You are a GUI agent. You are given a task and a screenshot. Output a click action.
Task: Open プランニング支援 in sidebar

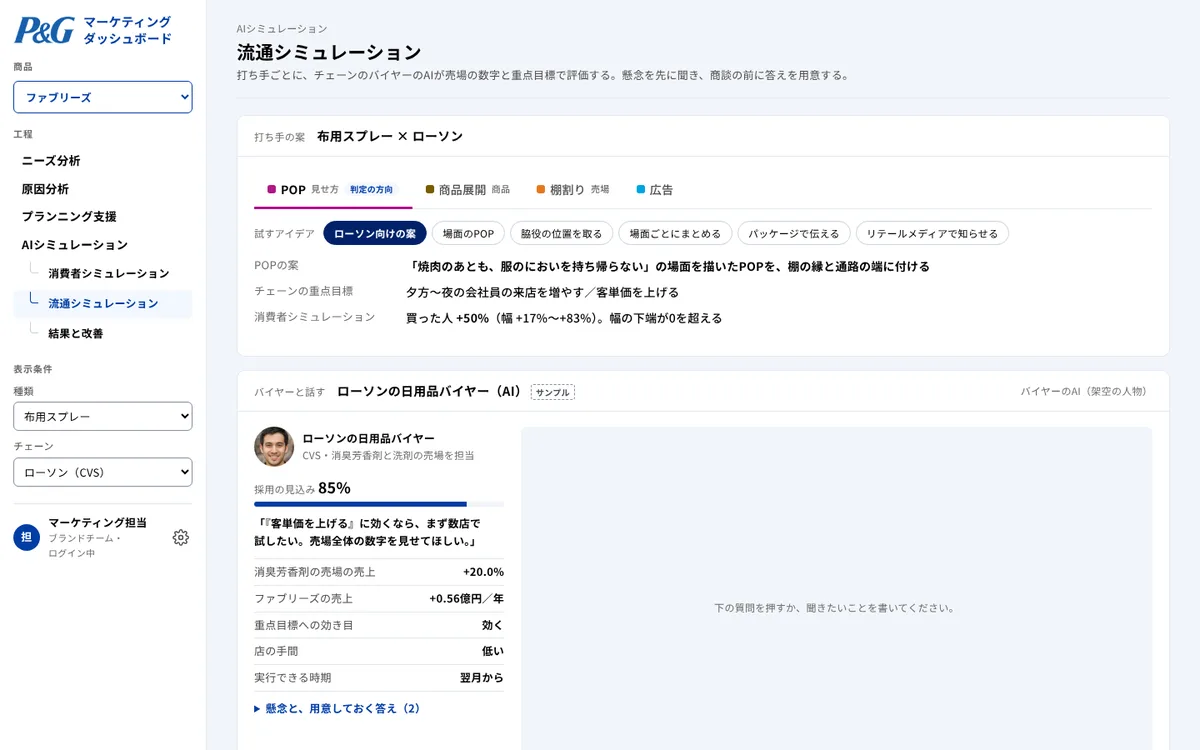[x=69, y=216]
